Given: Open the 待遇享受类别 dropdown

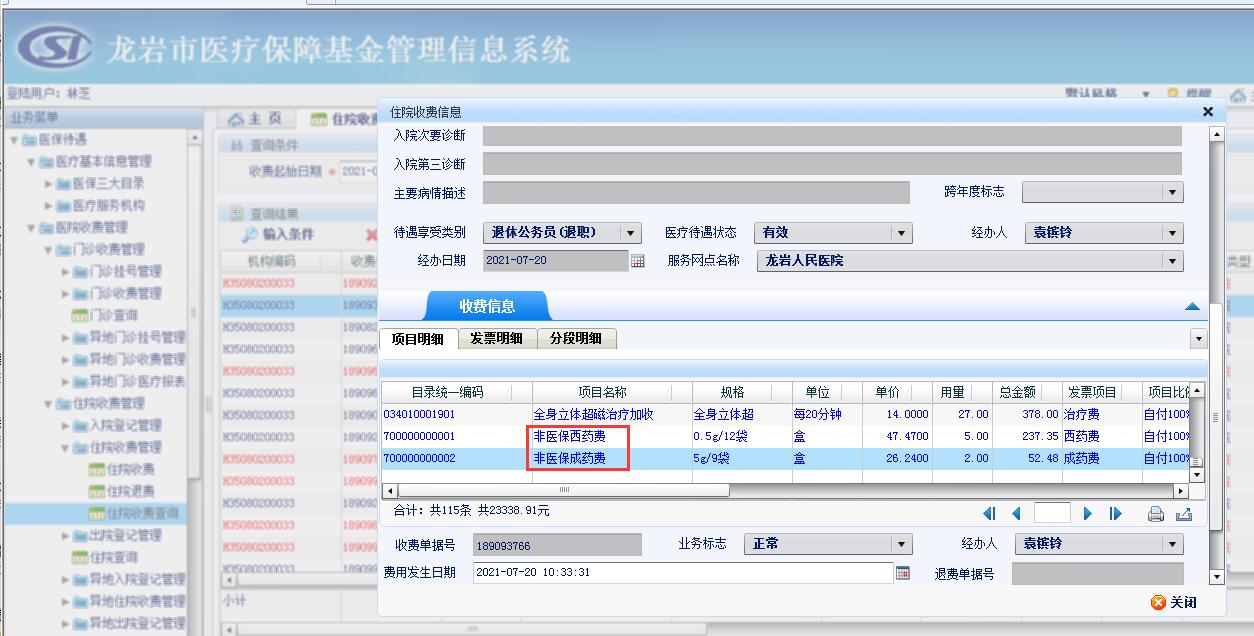Looking at the screenshot, I should point(631,233).
